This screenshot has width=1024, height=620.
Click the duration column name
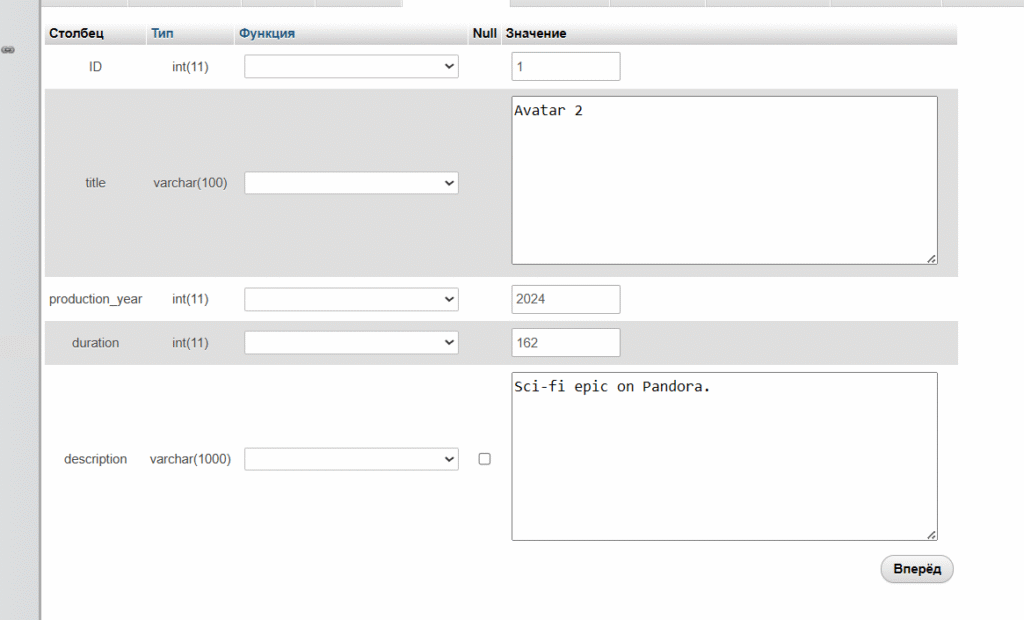click(95, 343)
